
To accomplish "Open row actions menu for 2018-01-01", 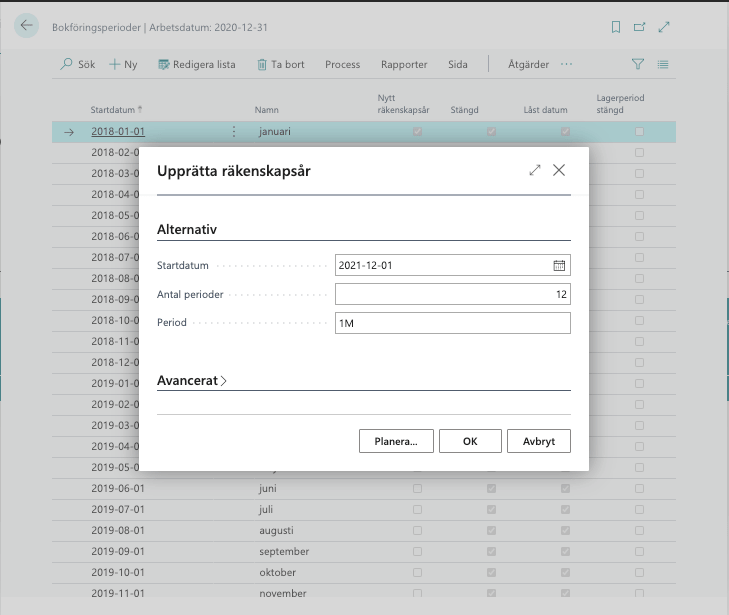I will [x=234, y=132].
